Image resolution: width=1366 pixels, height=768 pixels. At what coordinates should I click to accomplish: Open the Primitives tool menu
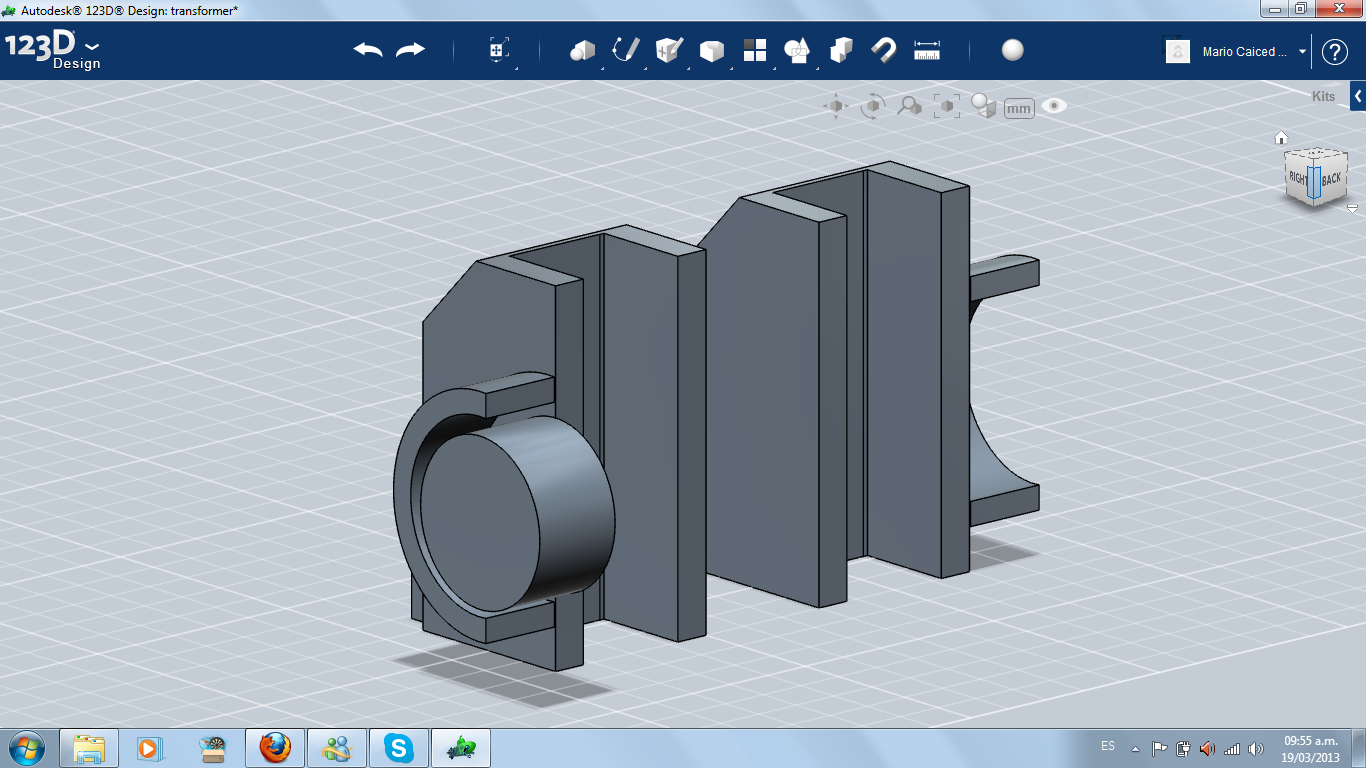click(x=582, y=50)
